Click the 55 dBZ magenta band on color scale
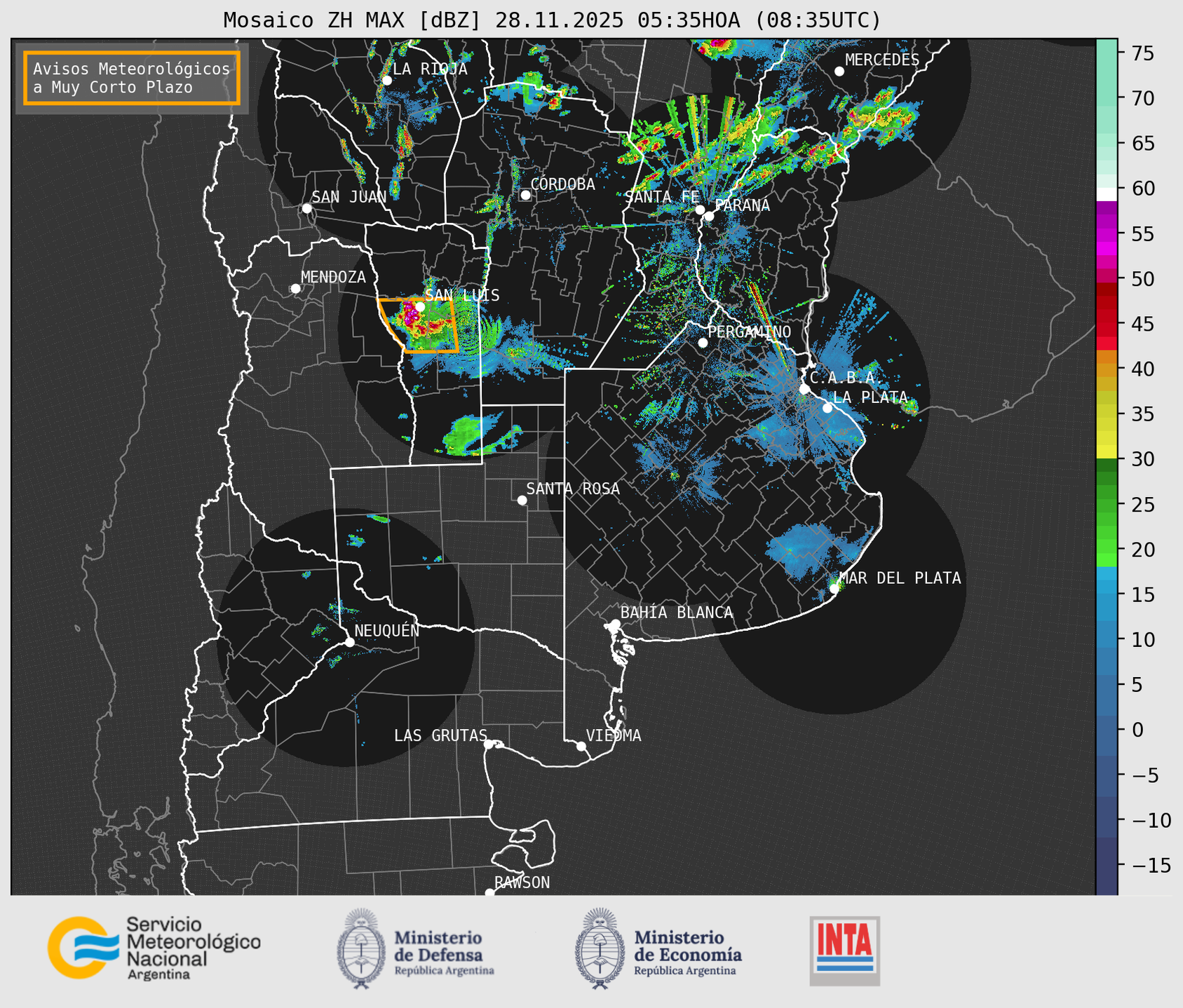 [x=1107, y=233]
